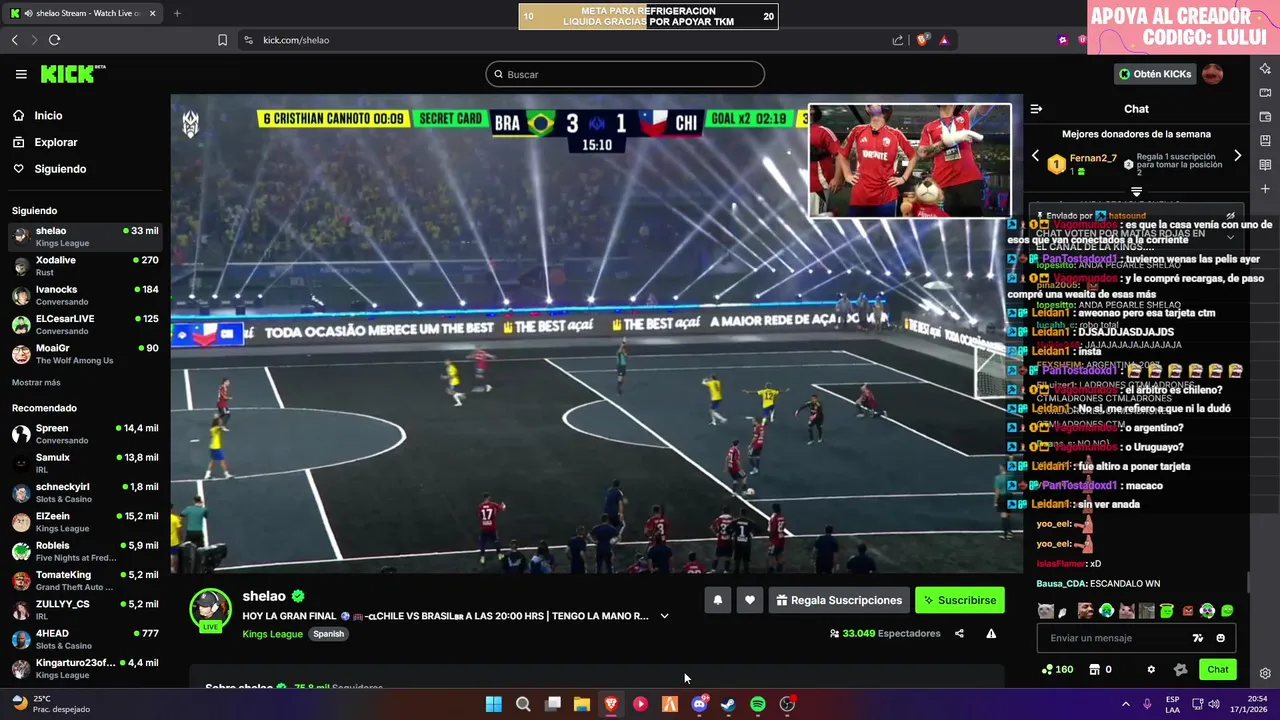Reload the page in the browser toolbar
The width and height of the screenshot is (1280, 720).
tap(54, 40)
